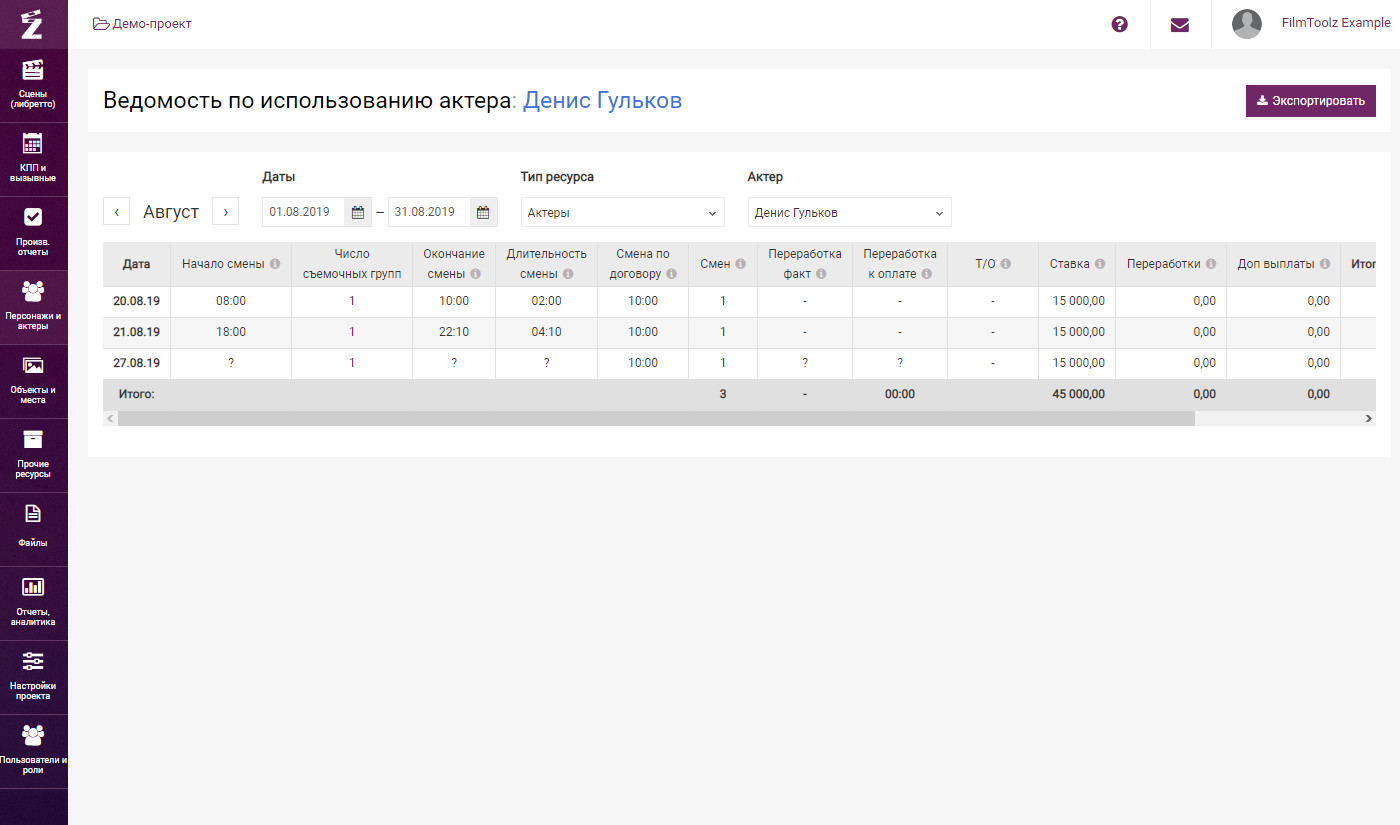
Task: Click the FilmToolz Z logo
Action: (33, 24)
